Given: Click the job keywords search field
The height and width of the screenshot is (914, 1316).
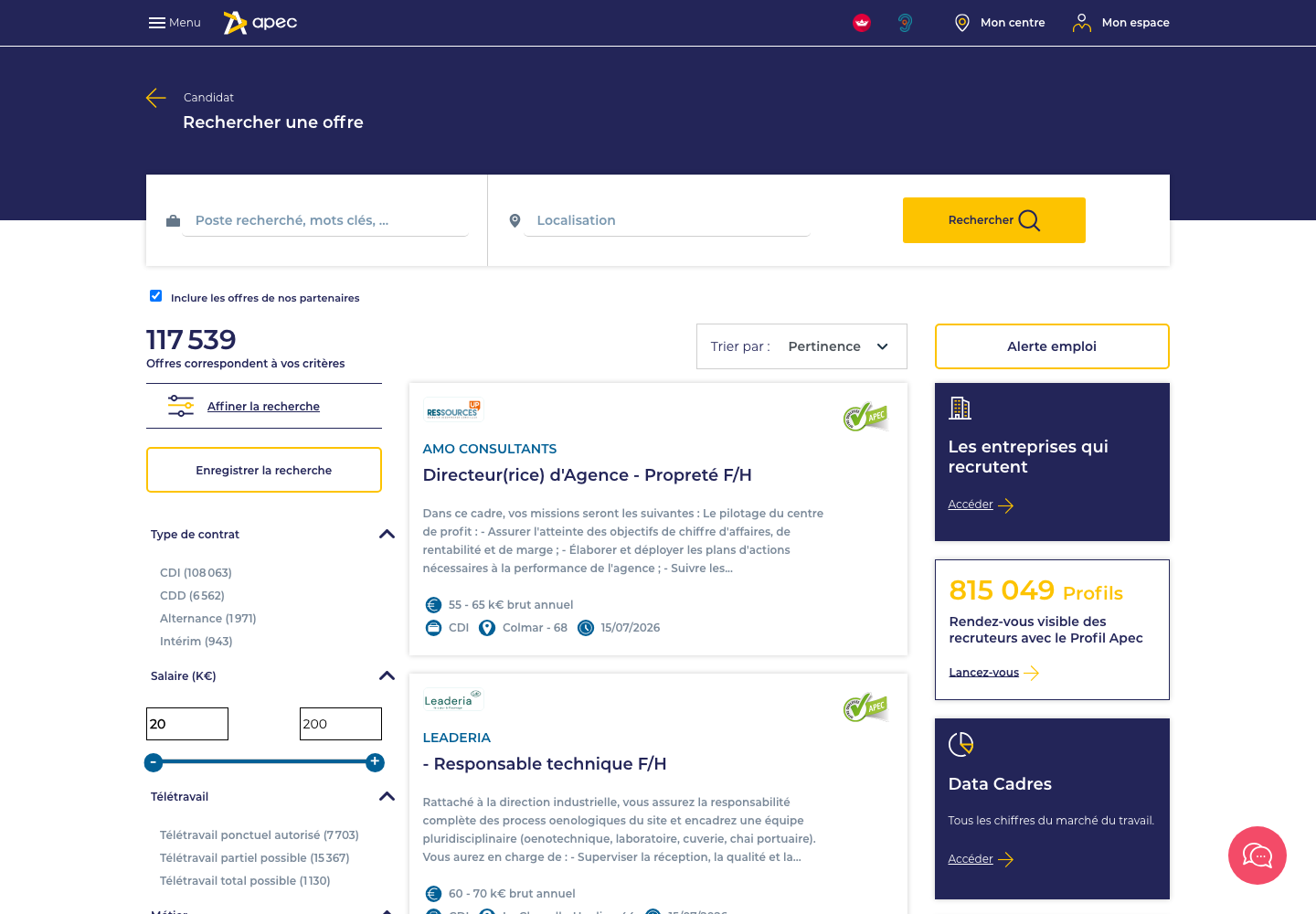Looking at the screenshot, I should click(325, 220).
